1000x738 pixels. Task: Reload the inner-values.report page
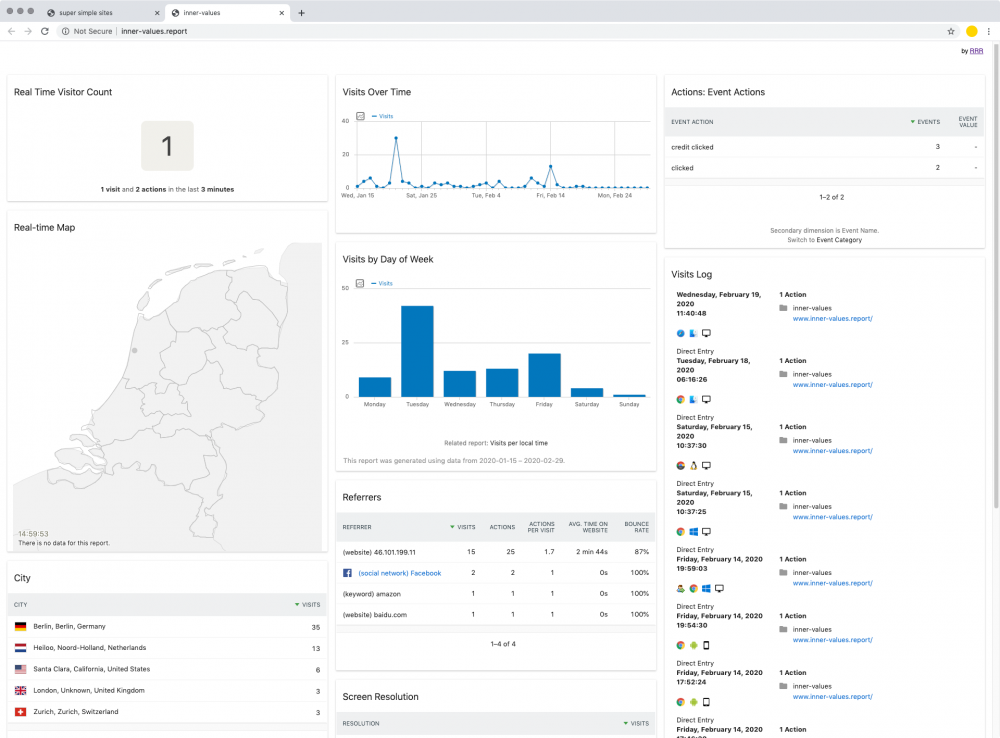(x=45, y=31)
